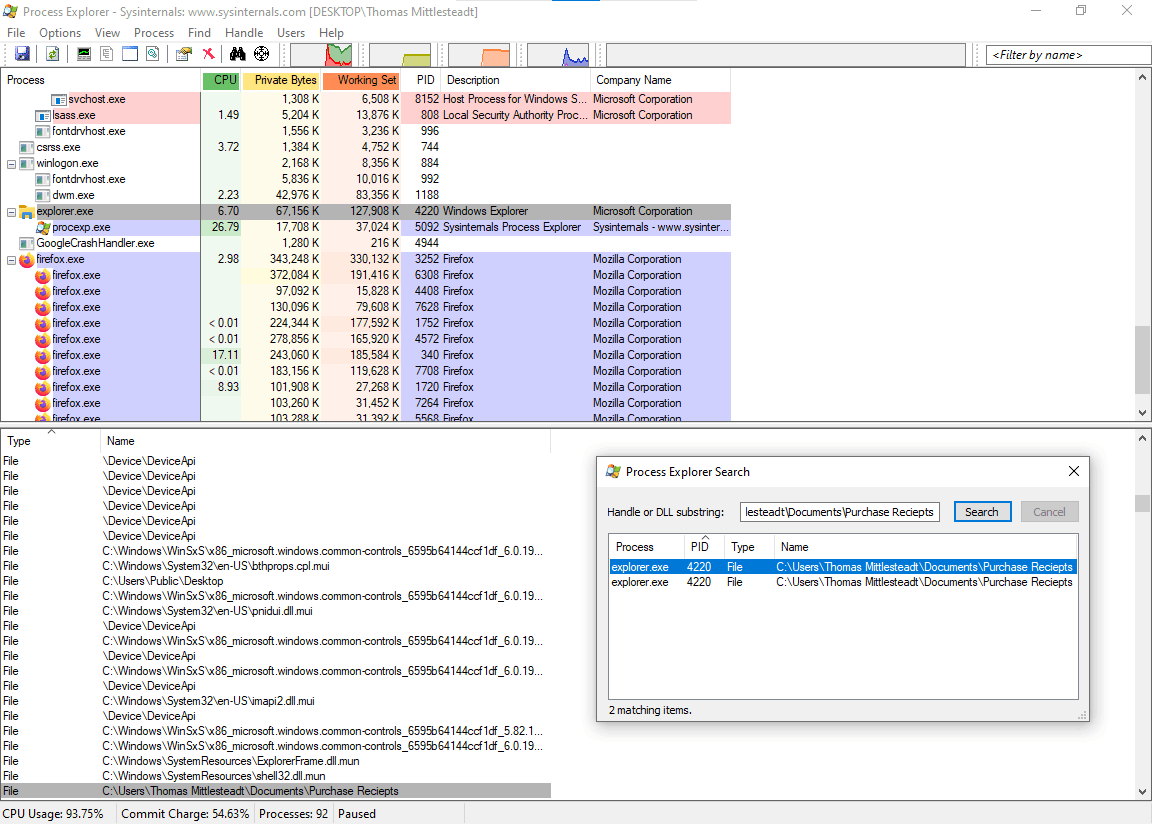Select the Firefox process with PID 7708

point(366,371)
